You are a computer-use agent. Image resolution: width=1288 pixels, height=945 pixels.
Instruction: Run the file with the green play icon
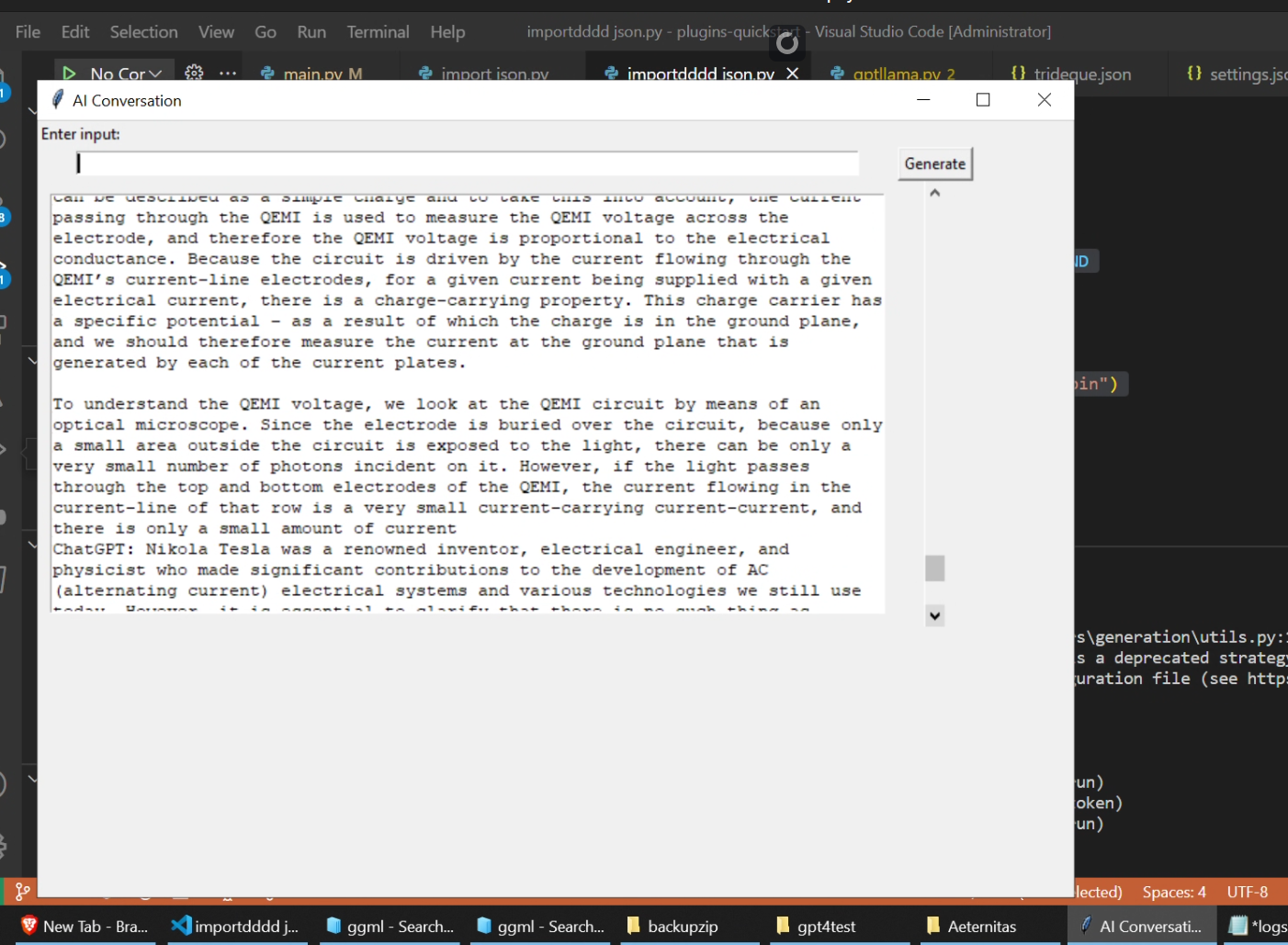[x=69, y=73]
